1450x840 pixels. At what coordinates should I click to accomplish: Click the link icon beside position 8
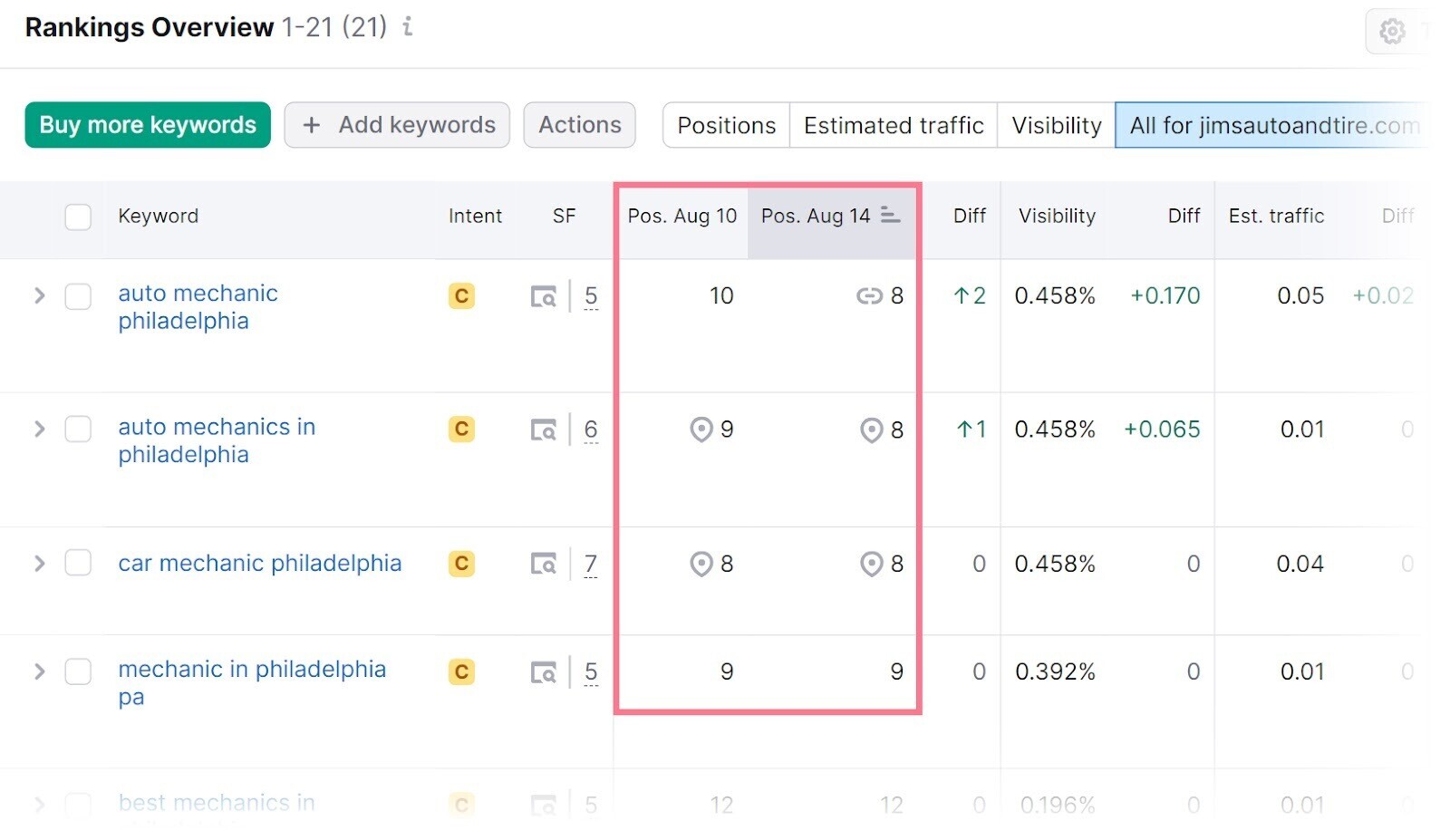tap(871, 295)
